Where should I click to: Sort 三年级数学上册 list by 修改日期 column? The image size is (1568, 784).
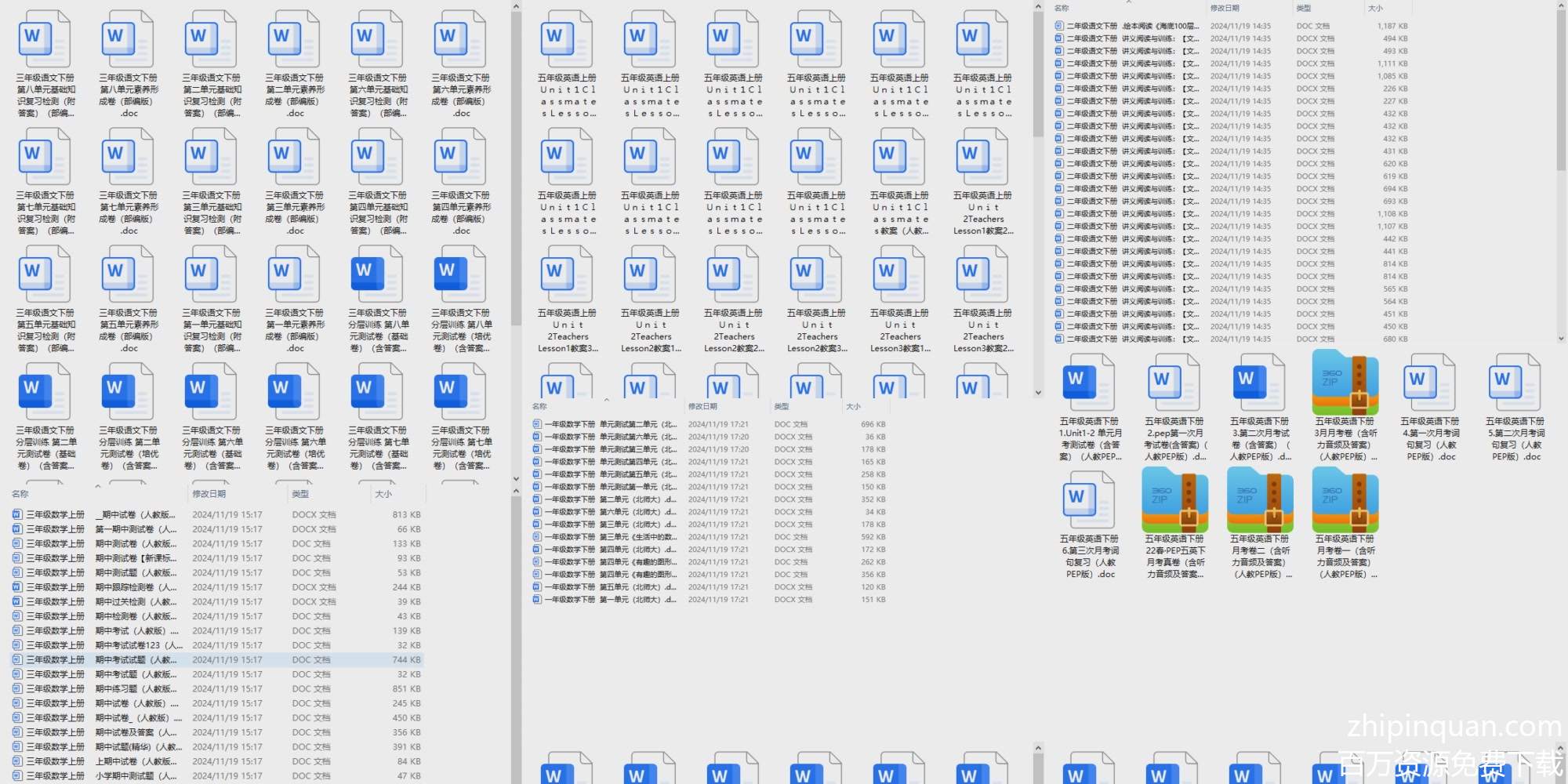(209, 494)
